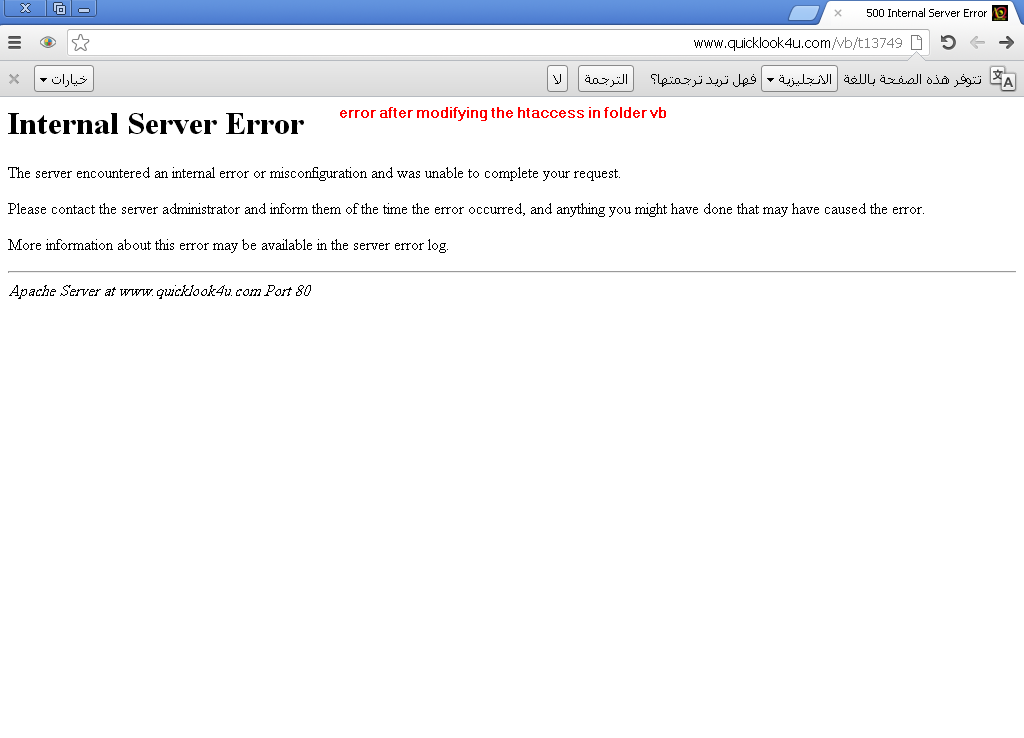Click the eye extension icon

click(x=48, y=42)
